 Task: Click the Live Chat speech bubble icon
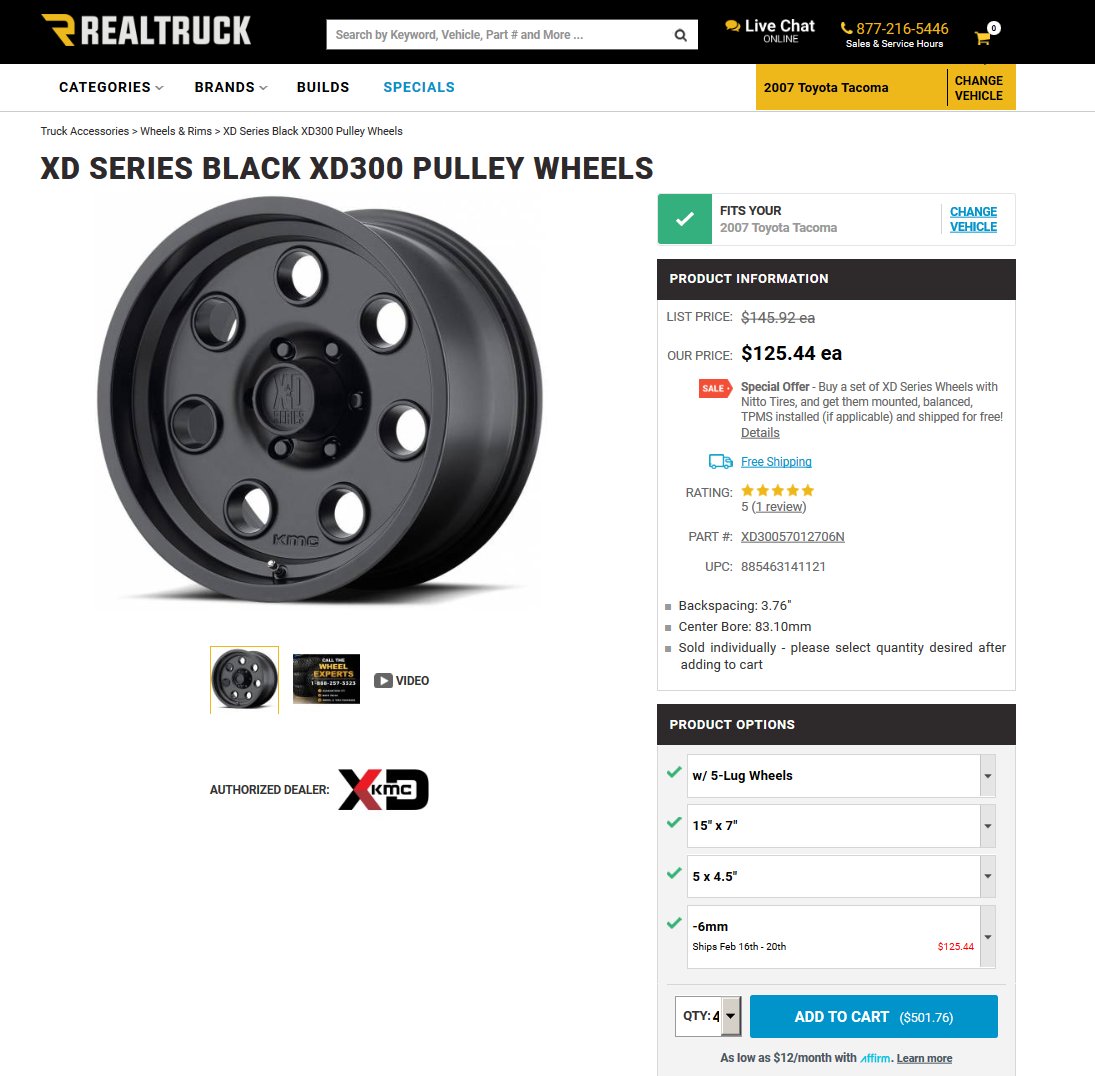pyautogui.click(x=733, y=26)
